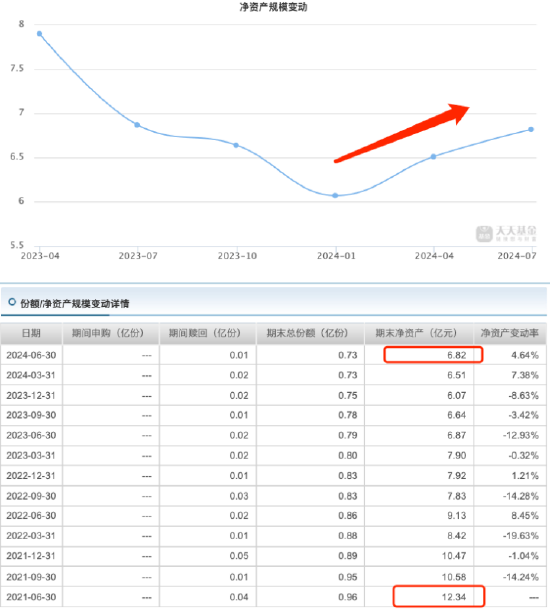550x611 pixels.
Task: Click the 2024-07 final data point
Action: pos(531,129)
